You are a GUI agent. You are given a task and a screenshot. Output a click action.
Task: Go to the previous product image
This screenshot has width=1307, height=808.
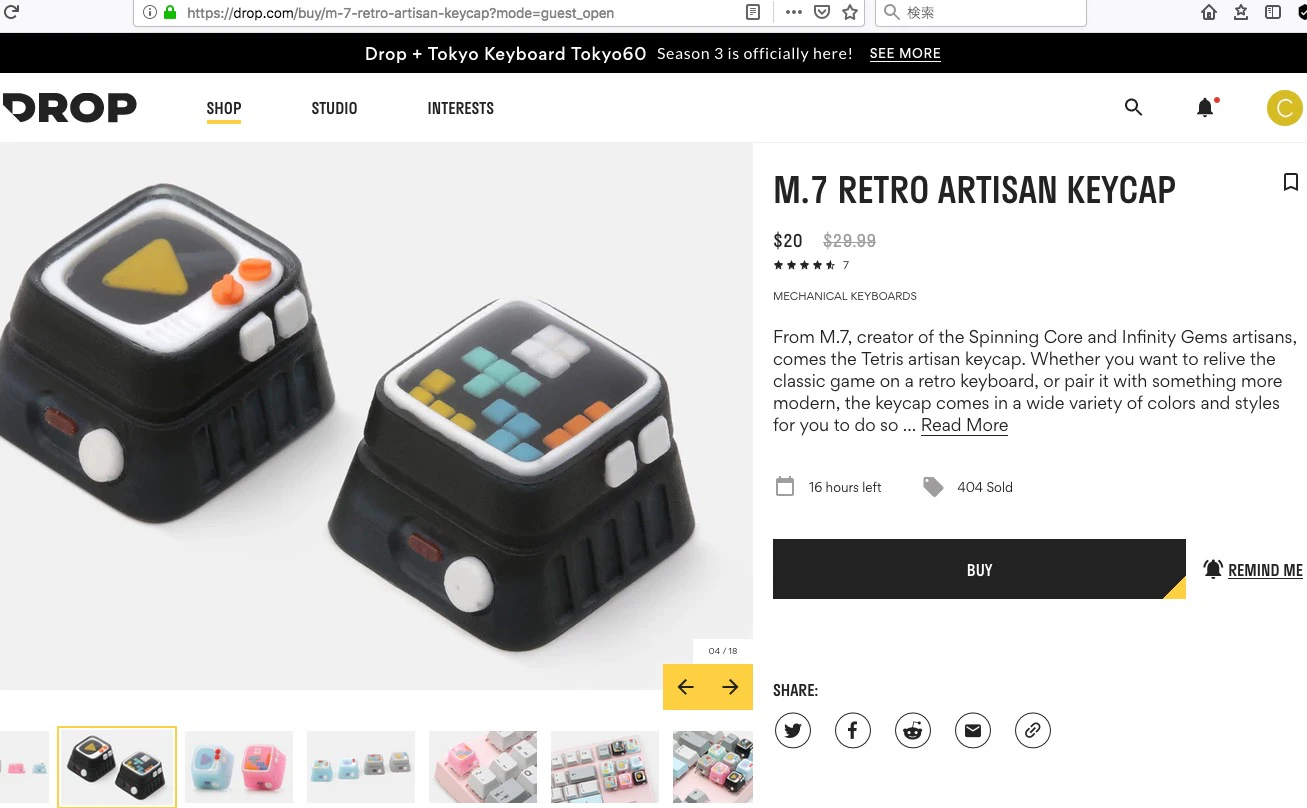point(685,687)
